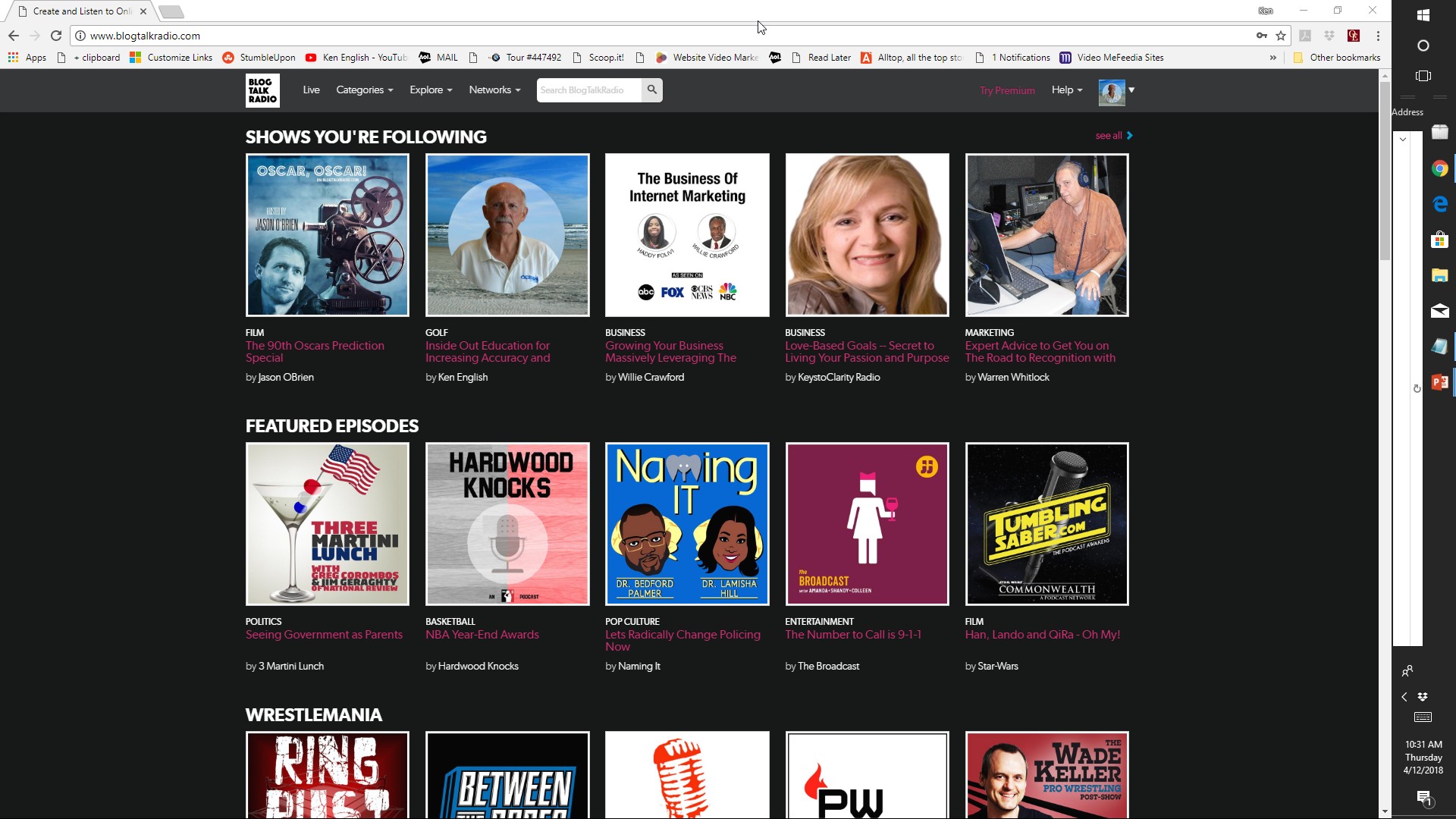Expand the Networks dropdown menu
Image resolution: width=1456 pixels, height=819 pixels.
pyautogui.click(x=494, y=90)
